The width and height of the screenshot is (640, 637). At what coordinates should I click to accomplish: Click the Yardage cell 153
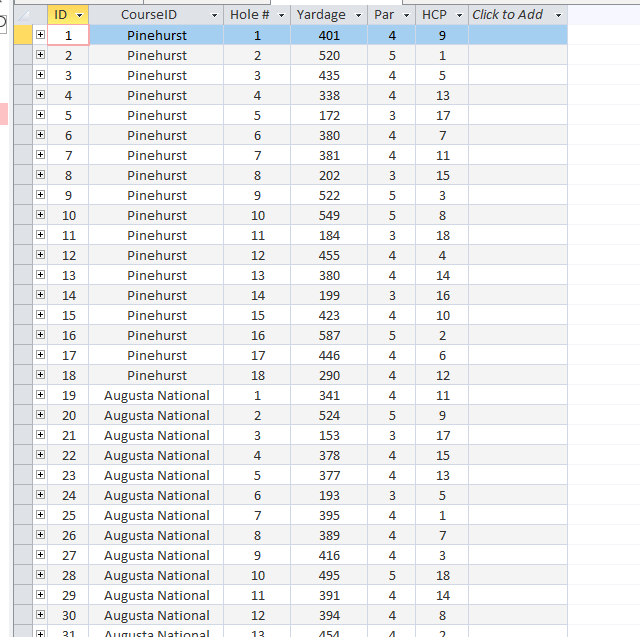(x=329, y=435)
